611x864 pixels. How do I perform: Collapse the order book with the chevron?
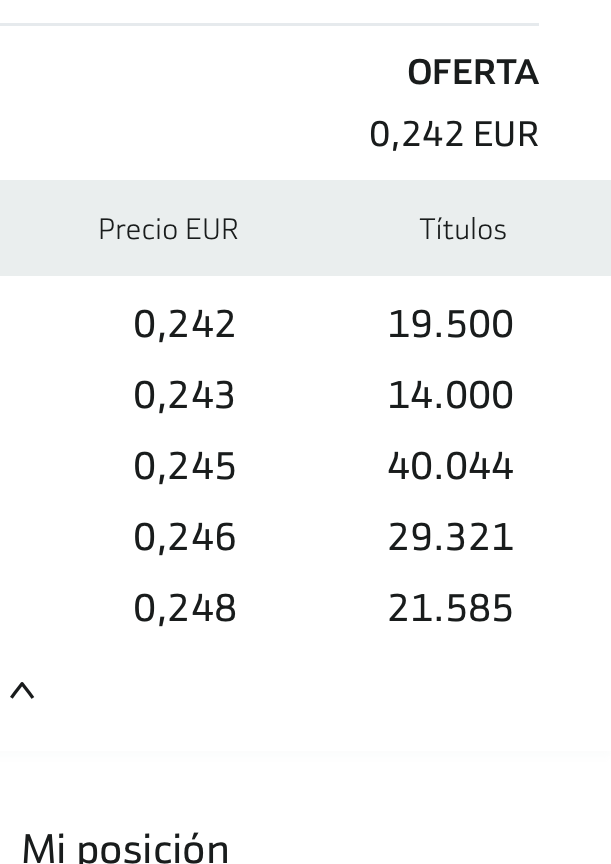coord(23,690)
